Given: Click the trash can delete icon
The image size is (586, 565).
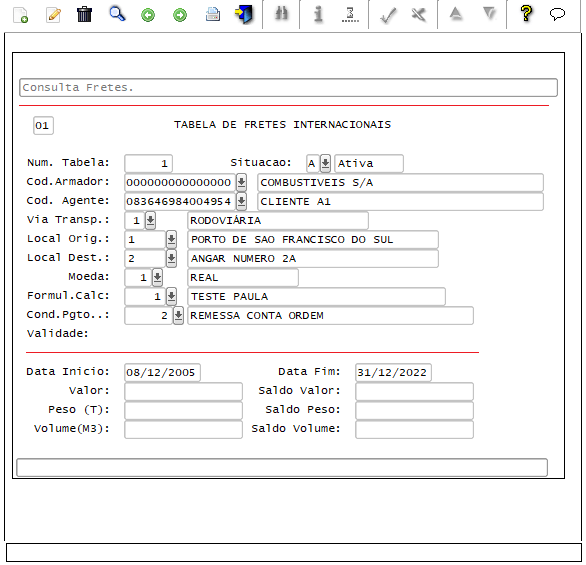Looking at the screenshot, I should pos(84,15).
